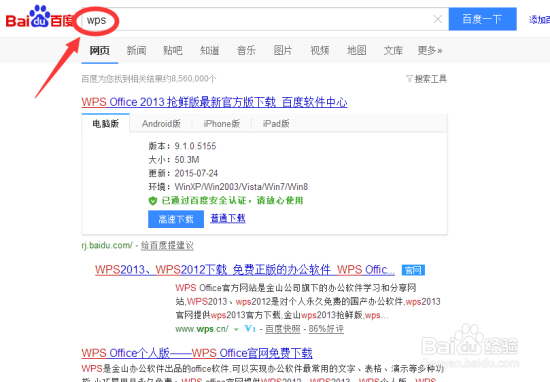Screen dimensions: 550x382
Task: Switch to Android版 download tab
Action: coord(161,123)
